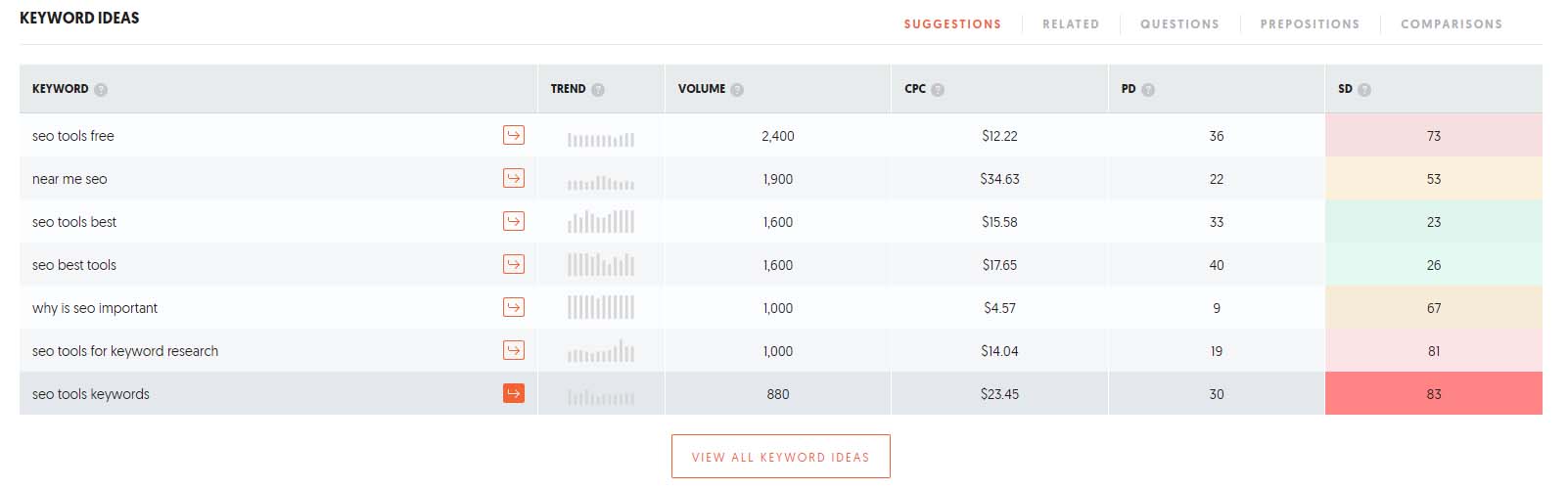
Task: Switch to the Related tab
Action: click(x=1071, y=24)
